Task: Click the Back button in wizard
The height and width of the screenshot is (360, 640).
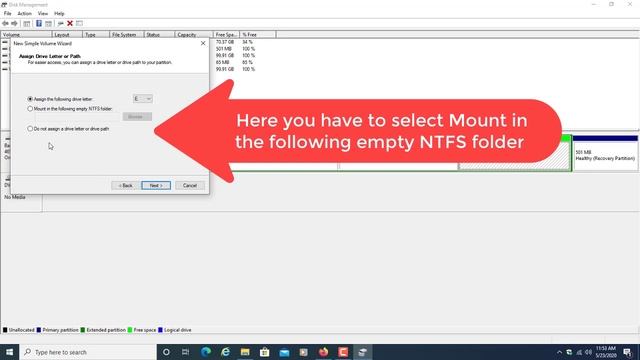Action: tap(125, 185)
